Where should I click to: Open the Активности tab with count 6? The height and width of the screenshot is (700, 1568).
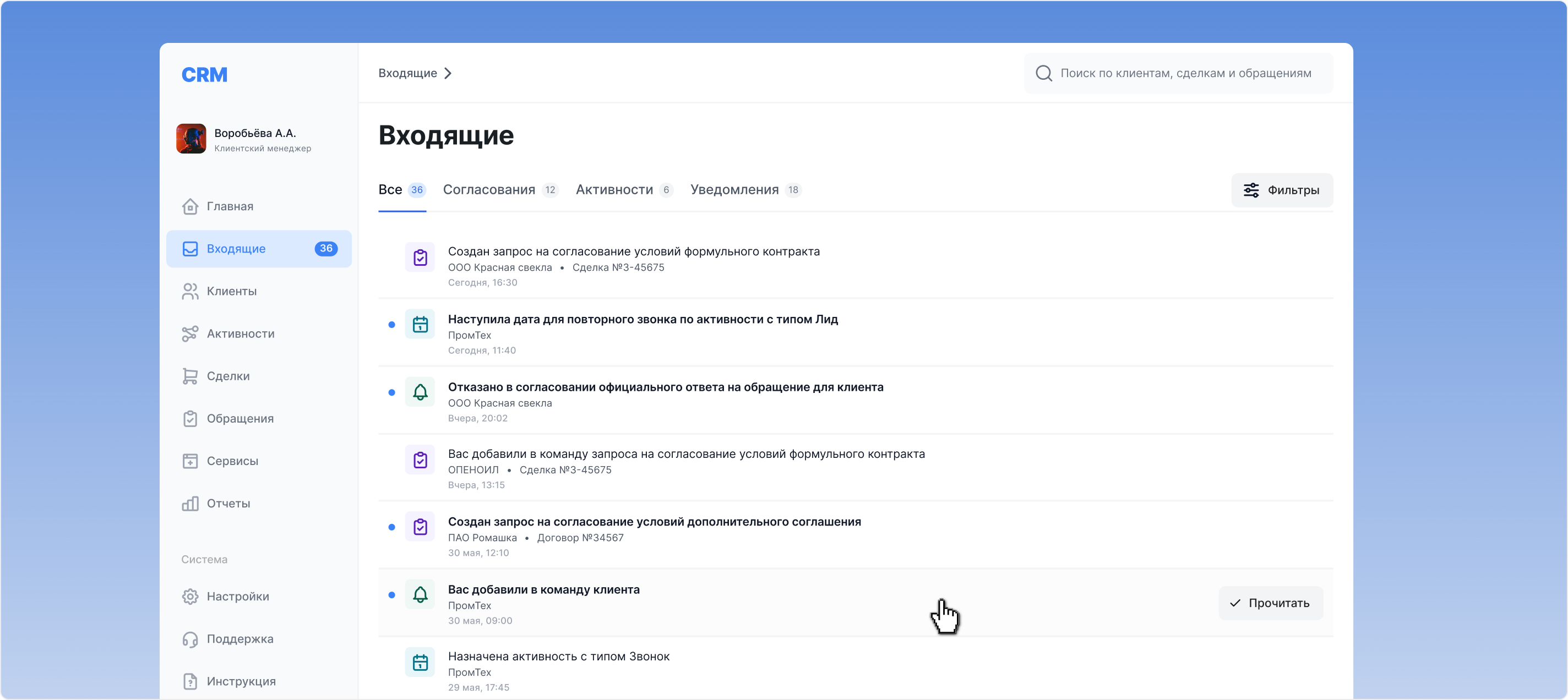624,190
